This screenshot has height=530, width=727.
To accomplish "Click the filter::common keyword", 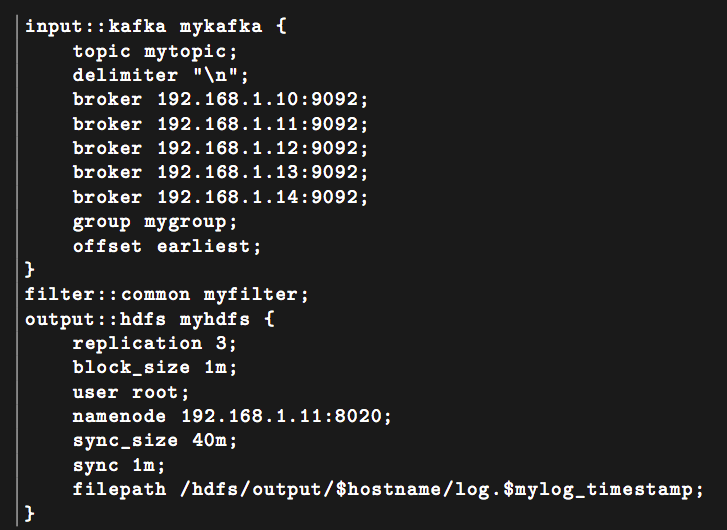I will pyautogui.click(x=108, y=295).
